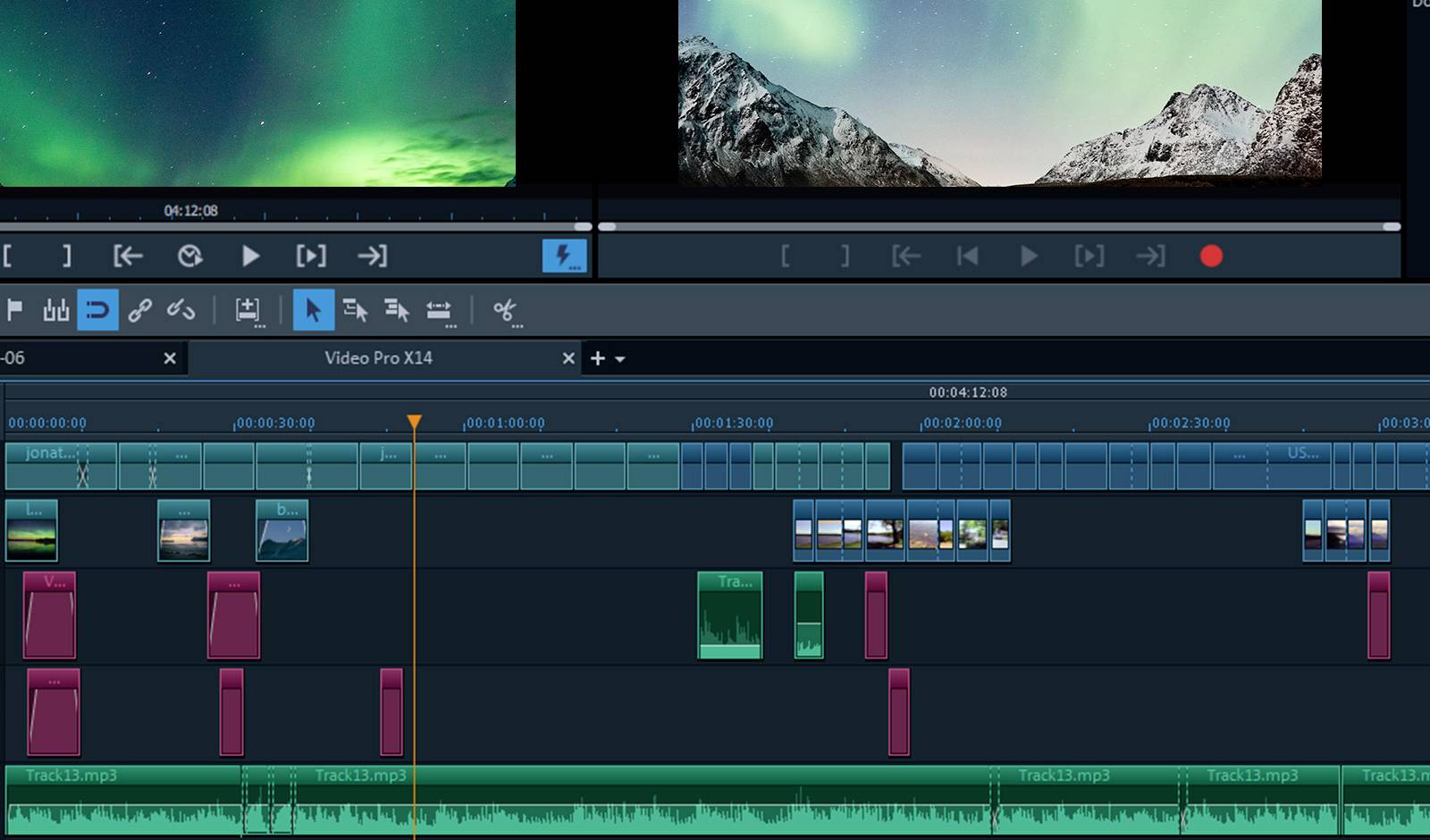Image resolution: width=1430 pixels, height=840 pixels.
Task: Click the scissors cut tool
Action: click(x=506, y=310)
